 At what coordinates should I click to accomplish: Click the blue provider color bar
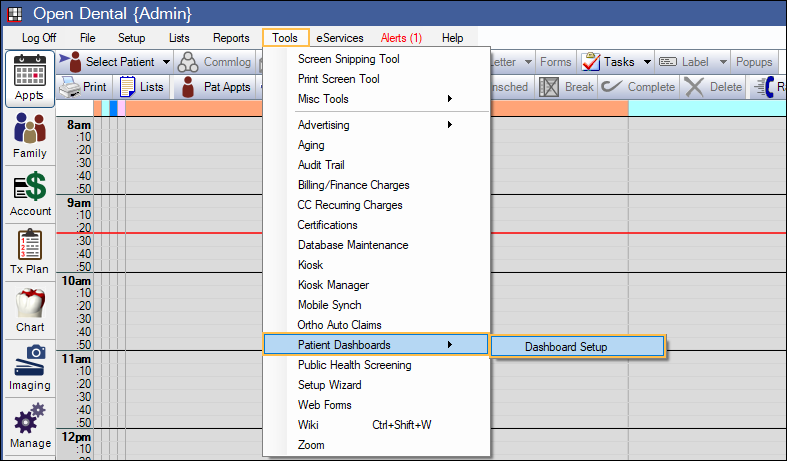pos(113,108)
